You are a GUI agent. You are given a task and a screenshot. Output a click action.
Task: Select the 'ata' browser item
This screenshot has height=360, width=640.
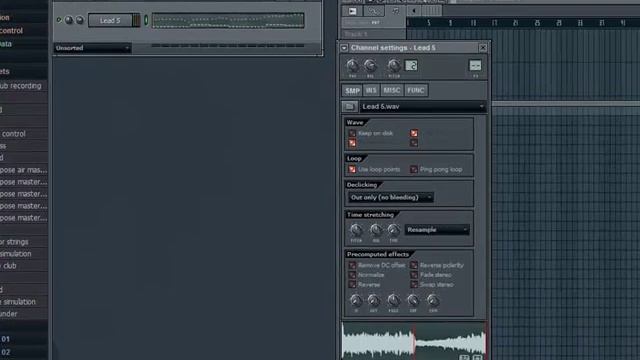point(6,44)
